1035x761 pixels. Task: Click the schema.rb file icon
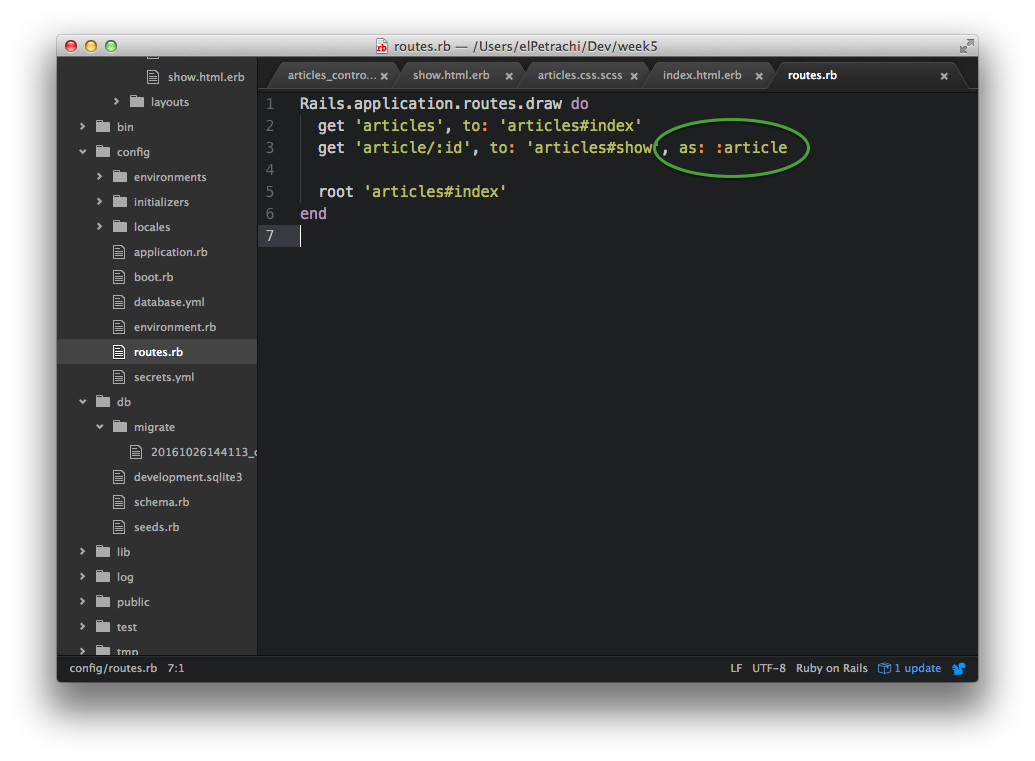[x=119, y=502]
